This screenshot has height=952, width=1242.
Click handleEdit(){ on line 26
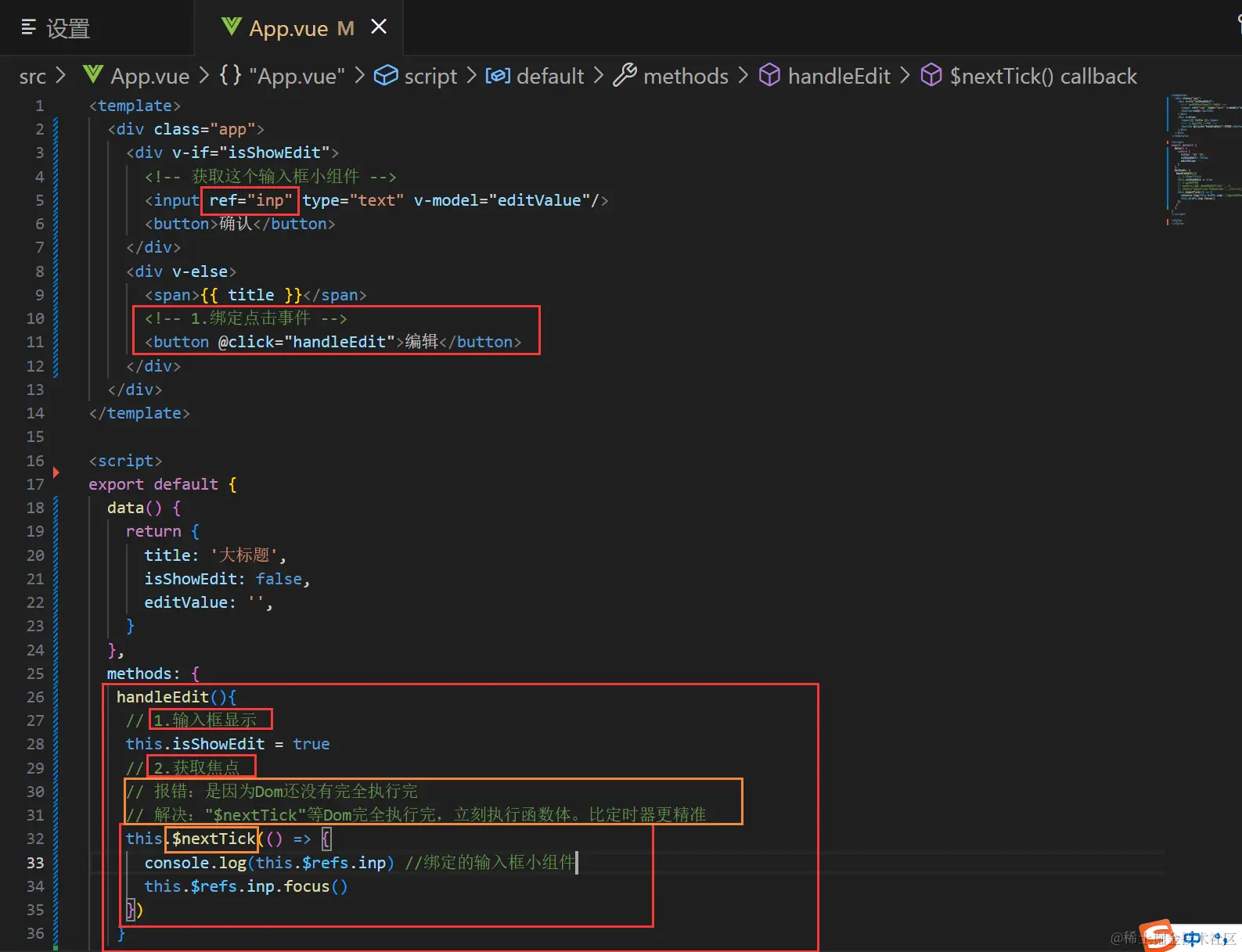coord(176,697)
